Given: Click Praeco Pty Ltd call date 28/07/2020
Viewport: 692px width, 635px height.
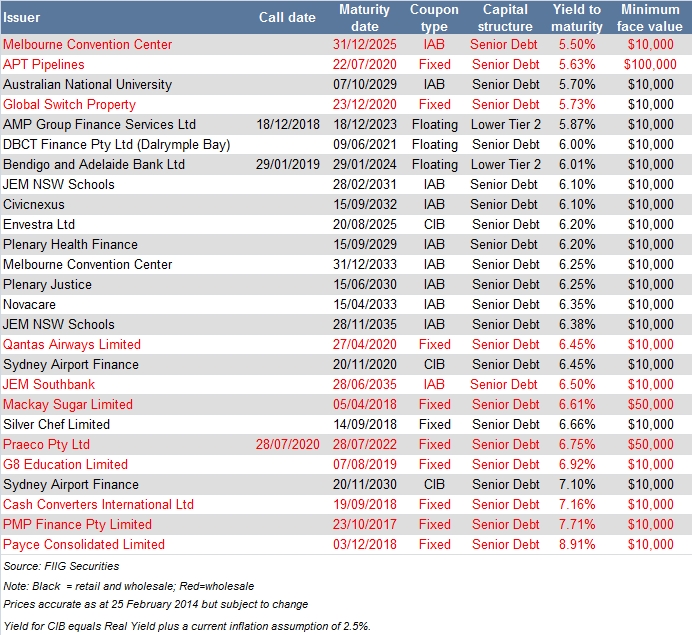Looking at the screenshot, I should (x=287, y=444).
